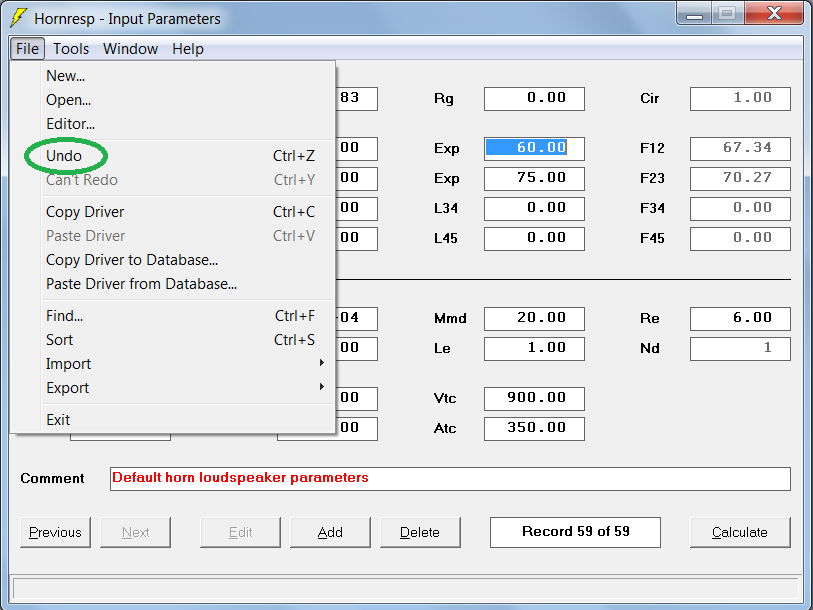
Task: Click the Mmd label
Action: click(x=450, y=318)
